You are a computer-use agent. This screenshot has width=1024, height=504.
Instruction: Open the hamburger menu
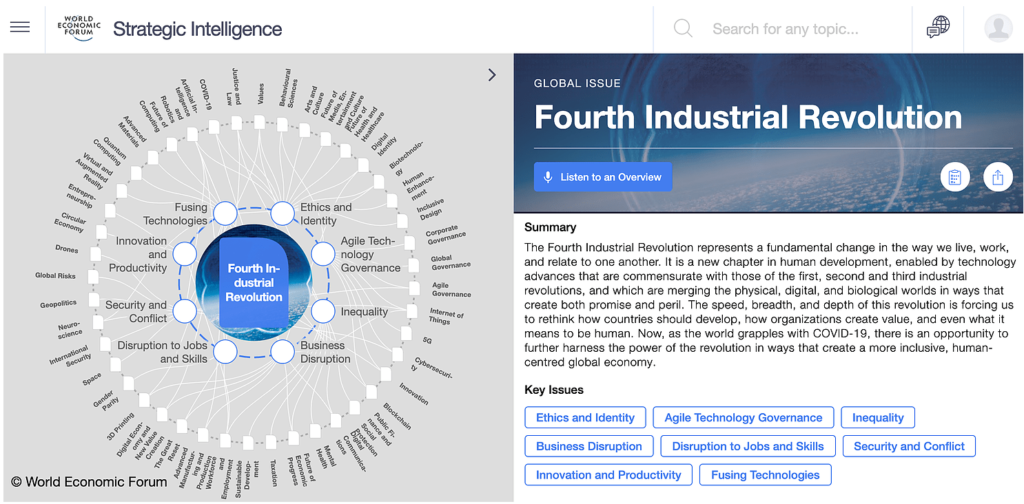point(20,27)
